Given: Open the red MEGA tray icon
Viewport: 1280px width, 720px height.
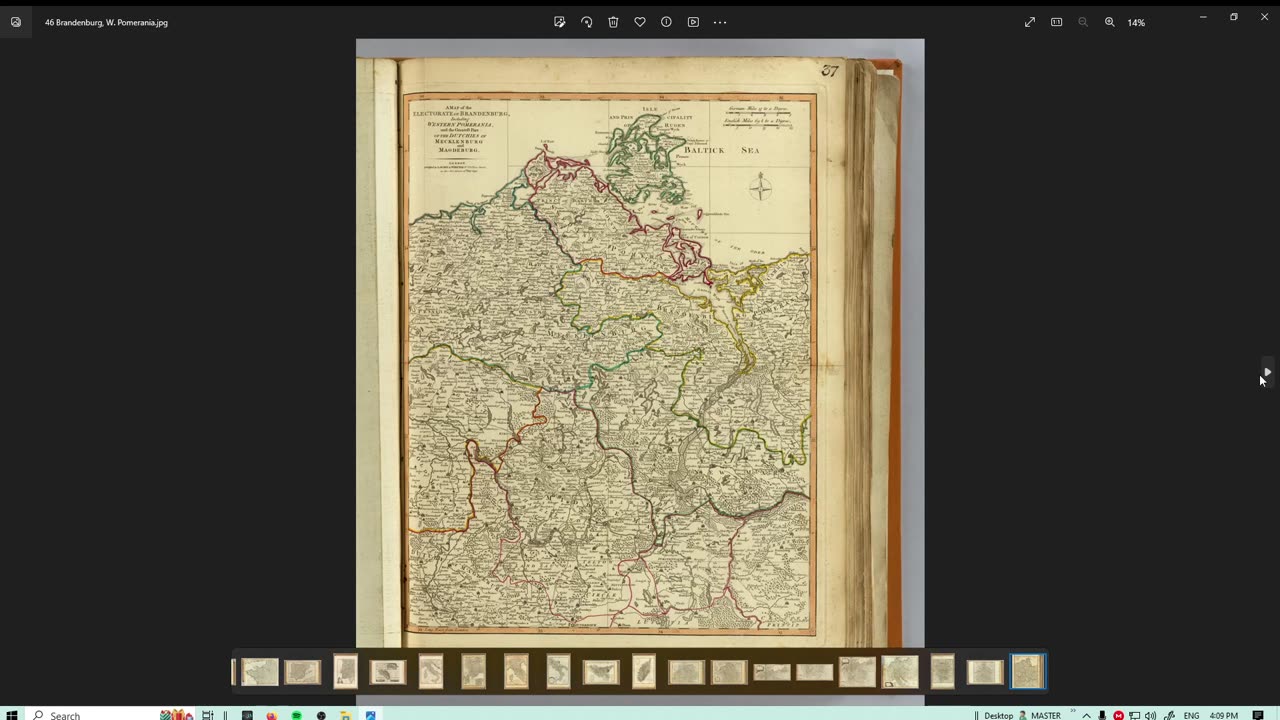Looking at the screenshot, I should click(1118, 715).
